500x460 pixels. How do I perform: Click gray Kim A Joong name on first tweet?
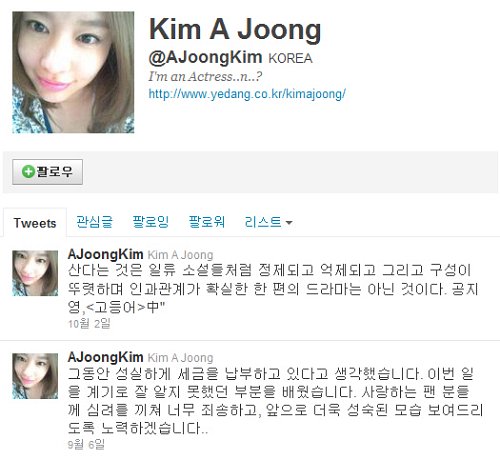click(180, 255)
